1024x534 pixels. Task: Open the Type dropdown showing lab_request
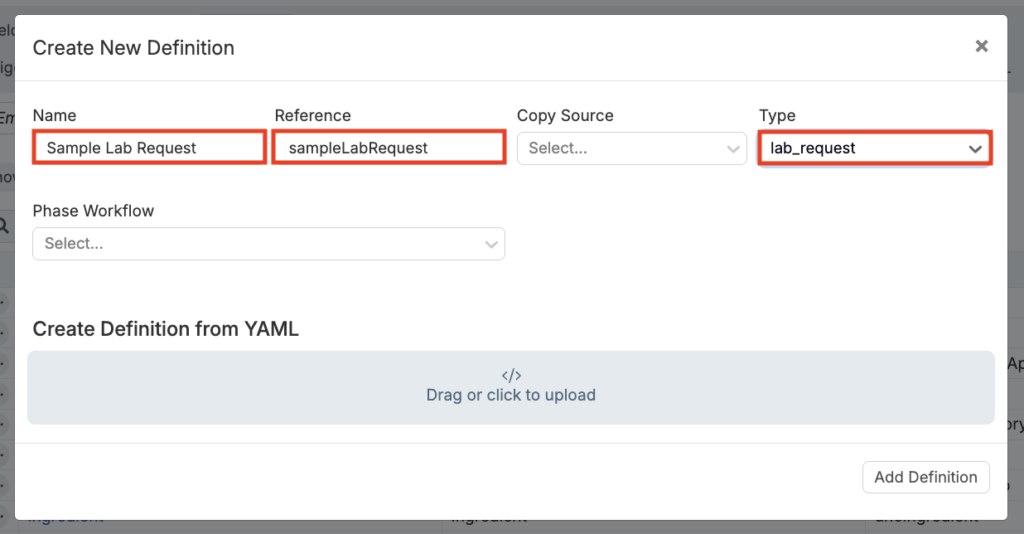point(860,148)
